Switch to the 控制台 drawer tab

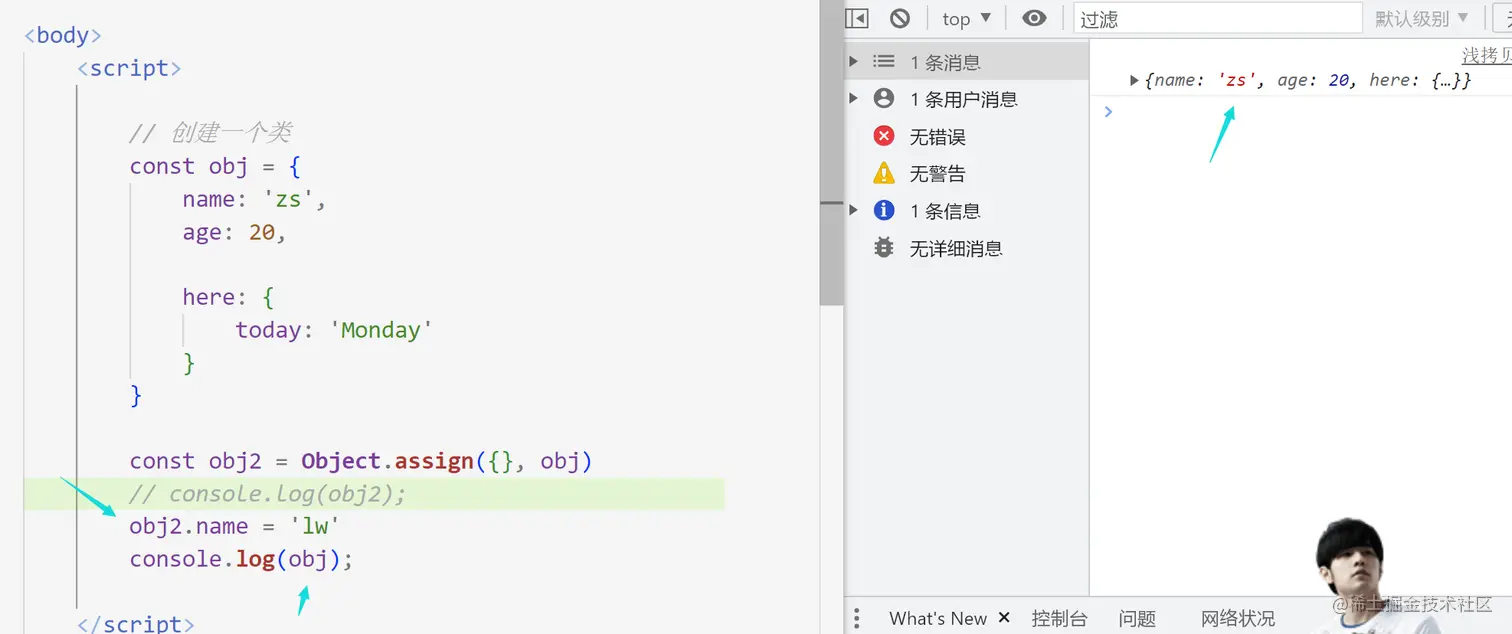[x=1059, y=618]
